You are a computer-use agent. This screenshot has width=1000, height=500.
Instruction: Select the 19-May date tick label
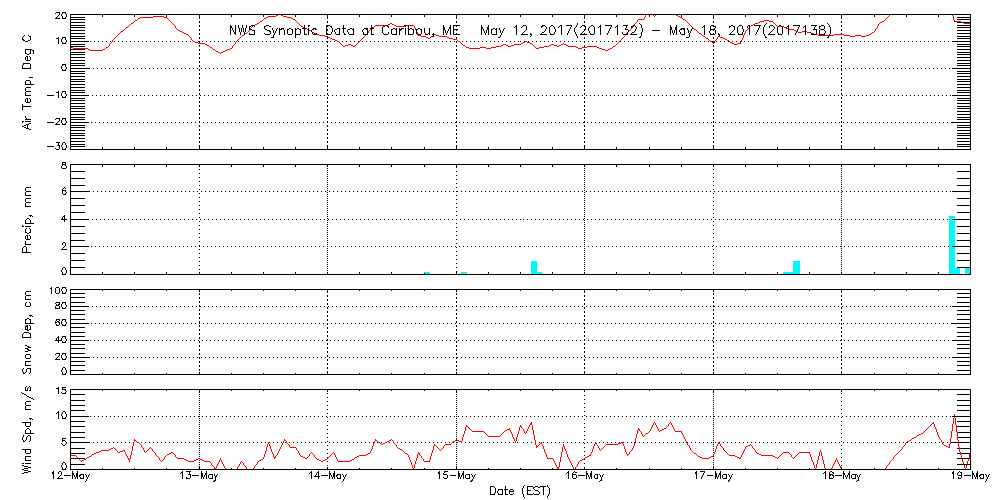969,477
